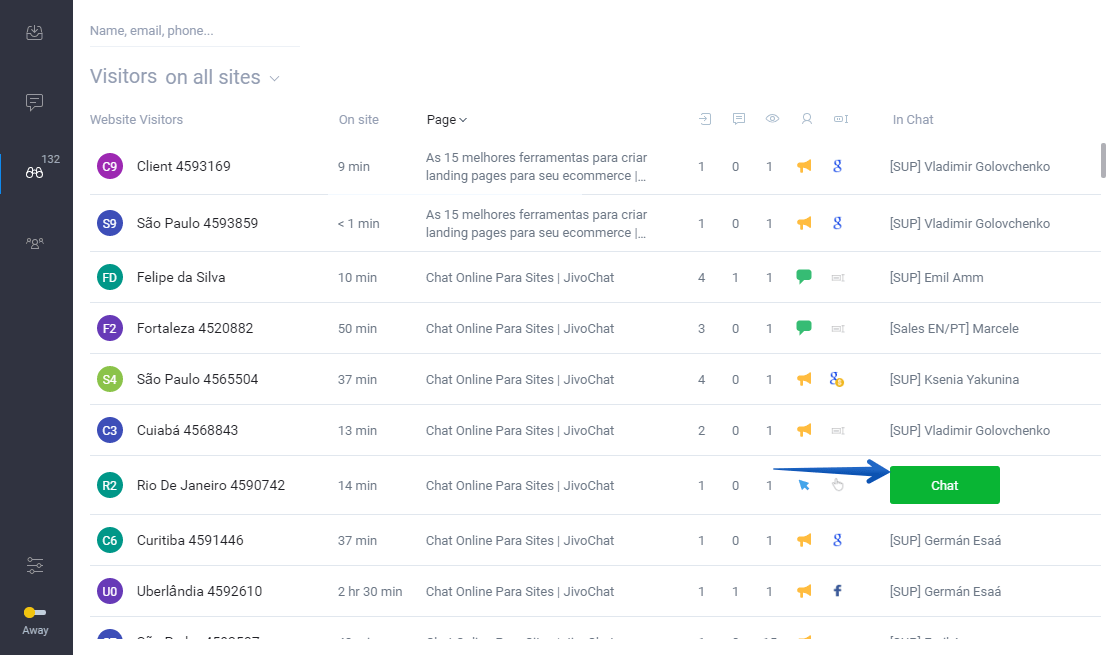Click the eye views column header icon
The width and height of the screenshot is (1113, 655).
(772, 119)
